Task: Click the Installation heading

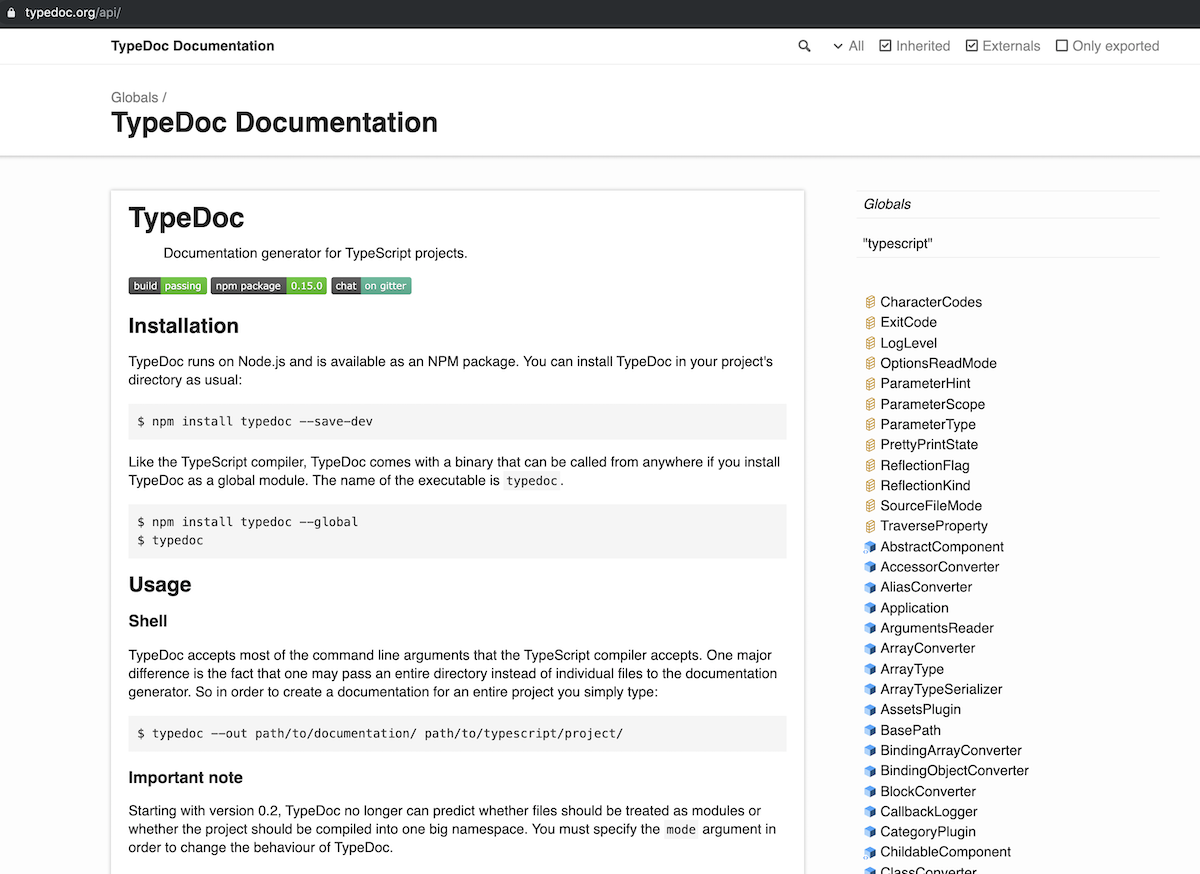Action: coord(184,326)
